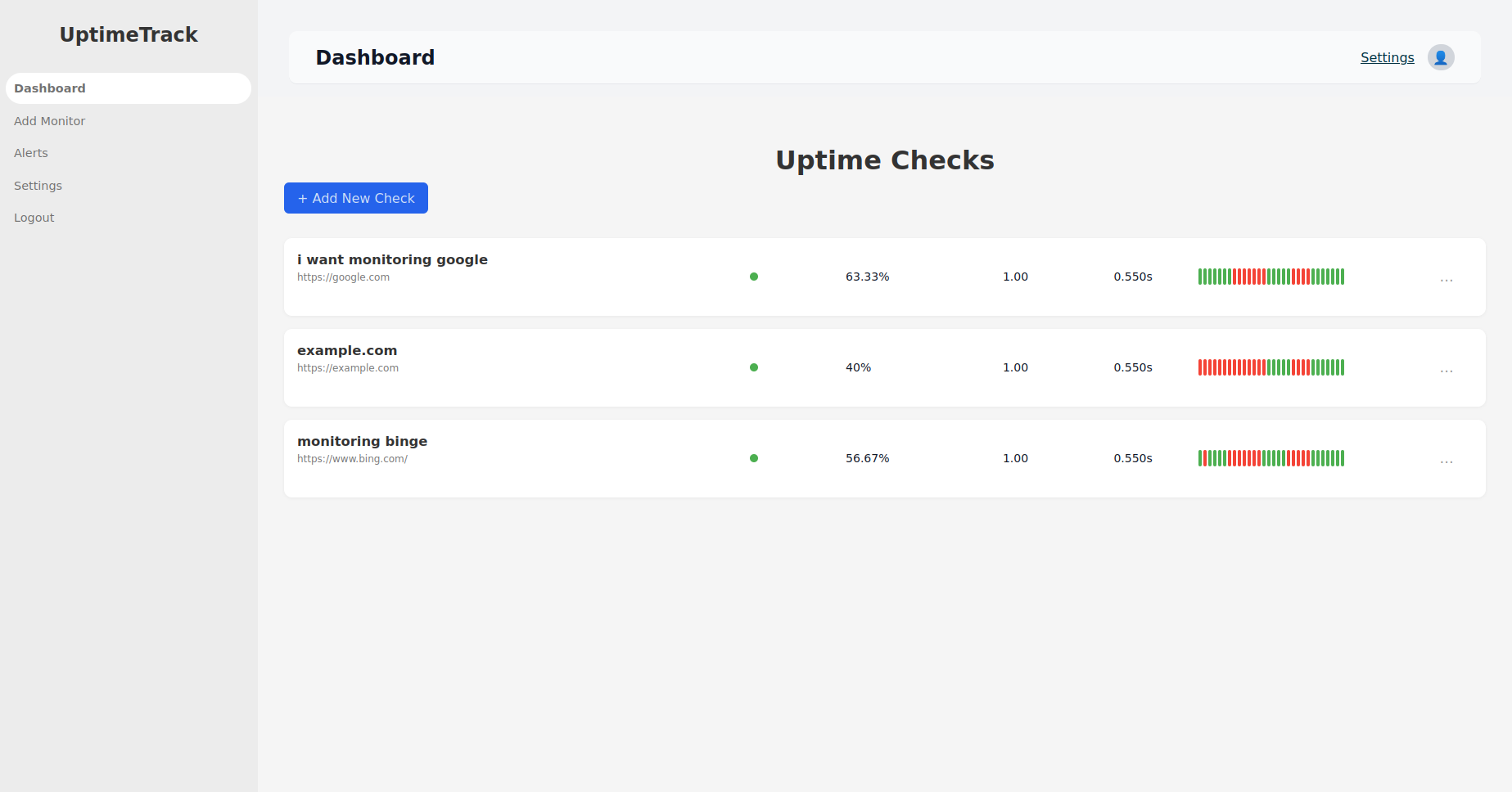Click the uptime history bars for example.com
The height and width of the screenshot is (792, 1512).
[1271, 367]
